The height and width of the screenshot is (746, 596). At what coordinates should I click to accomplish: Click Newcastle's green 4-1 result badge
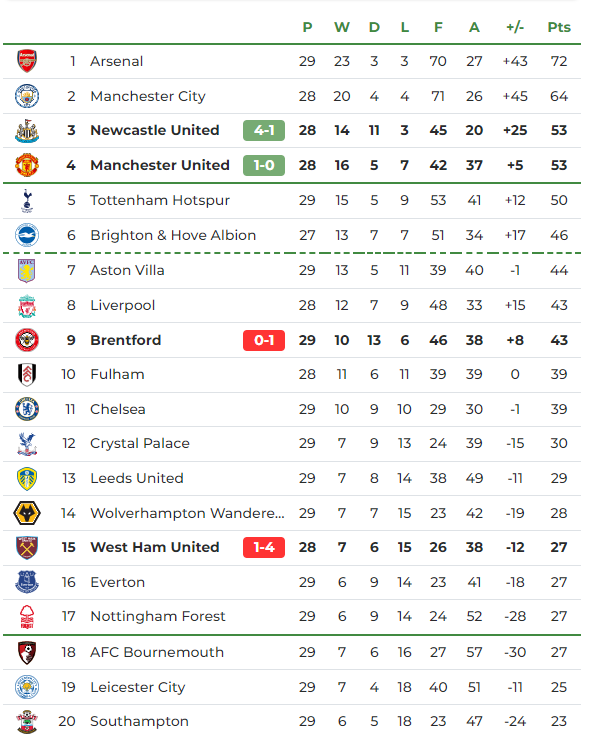(x=264, y=130)
